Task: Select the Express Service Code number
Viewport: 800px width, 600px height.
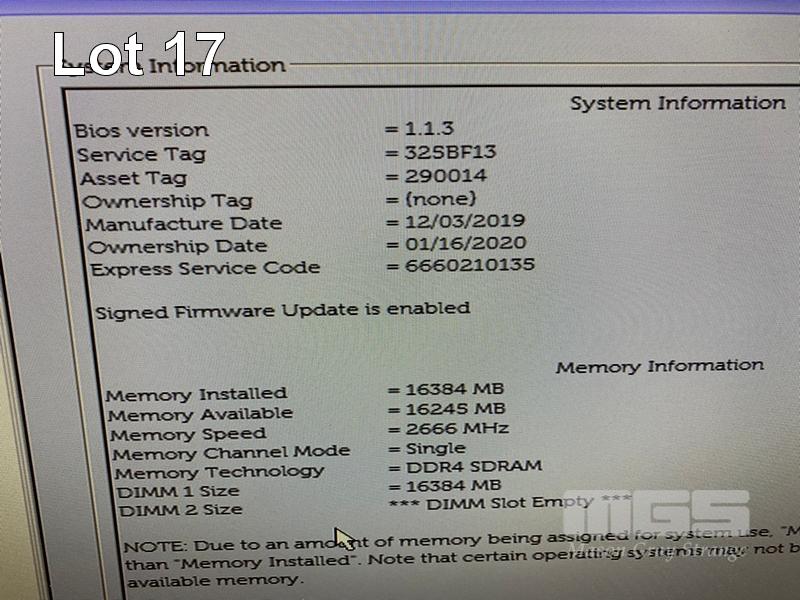Action: click(x=470, y=265)
